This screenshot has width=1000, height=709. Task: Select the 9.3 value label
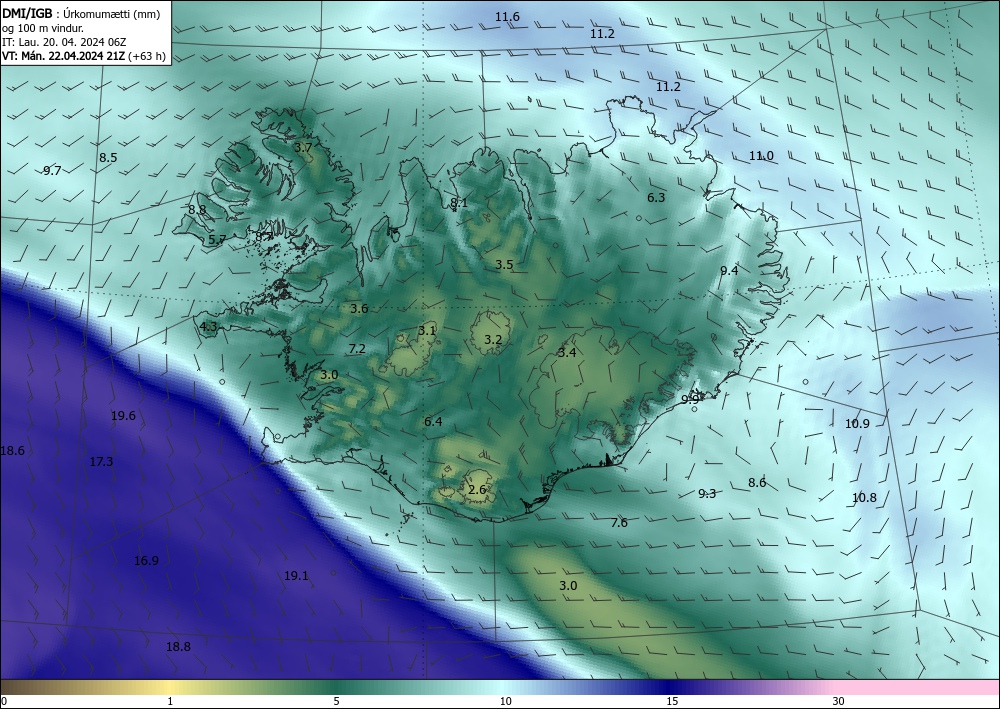pos(707,493)
